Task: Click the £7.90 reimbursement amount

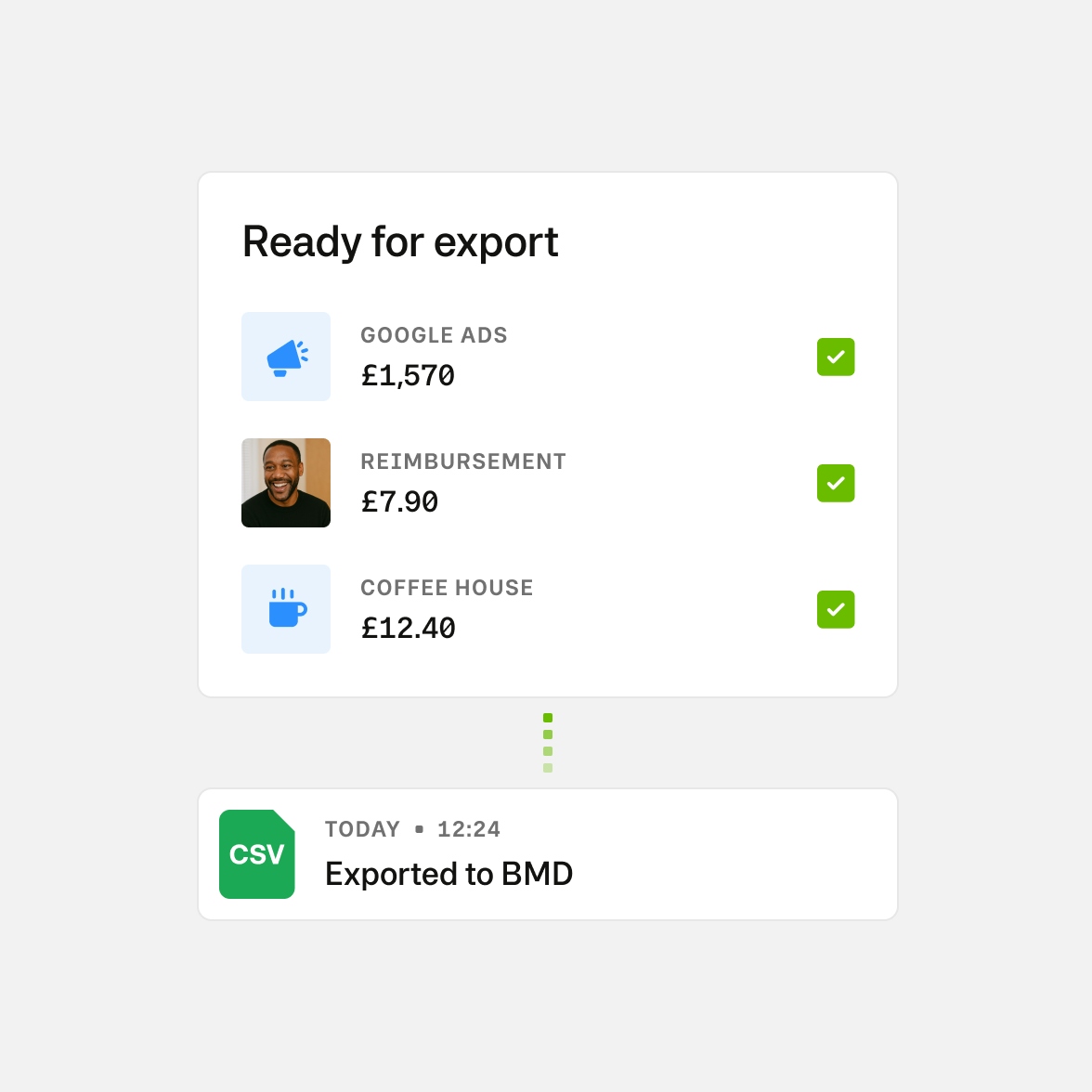Action: [x=399, y=502]
